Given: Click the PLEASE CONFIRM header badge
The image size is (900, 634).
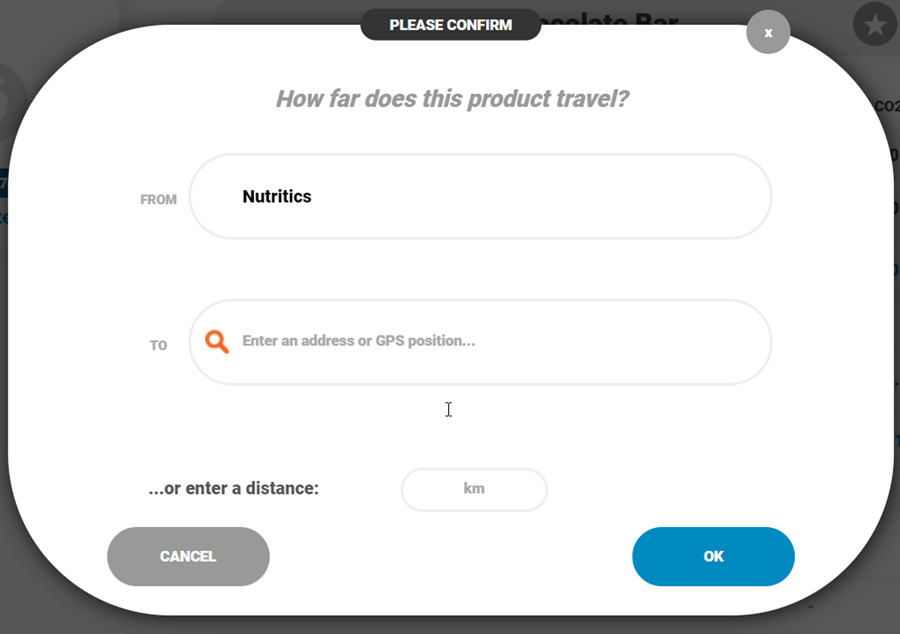Looking at the screenshot, I should (451, 25).
